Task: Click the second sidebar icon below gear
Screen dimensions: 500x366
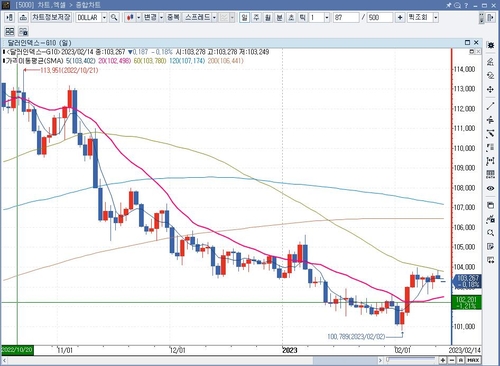Action: pos(490,62)
